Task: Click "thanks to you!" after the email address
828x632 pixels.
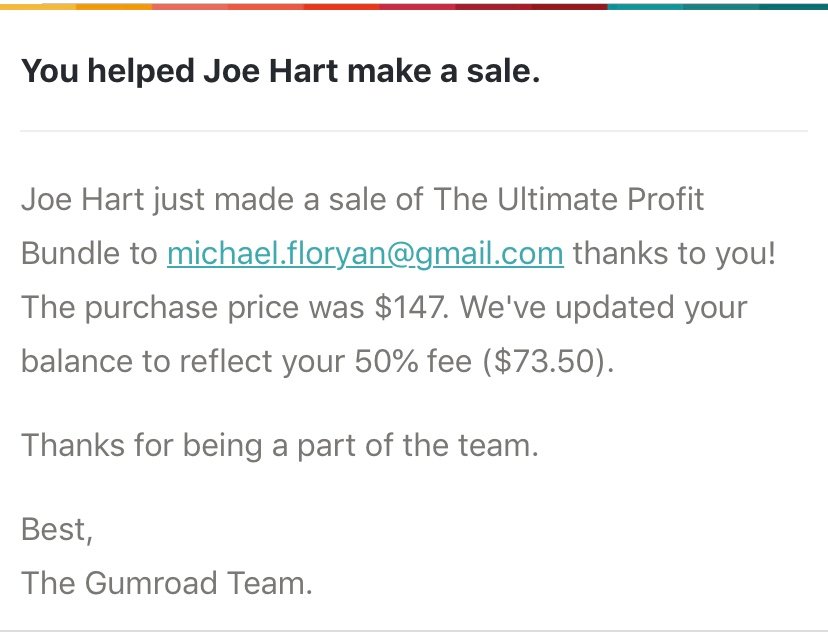Action: pos(675,253)
